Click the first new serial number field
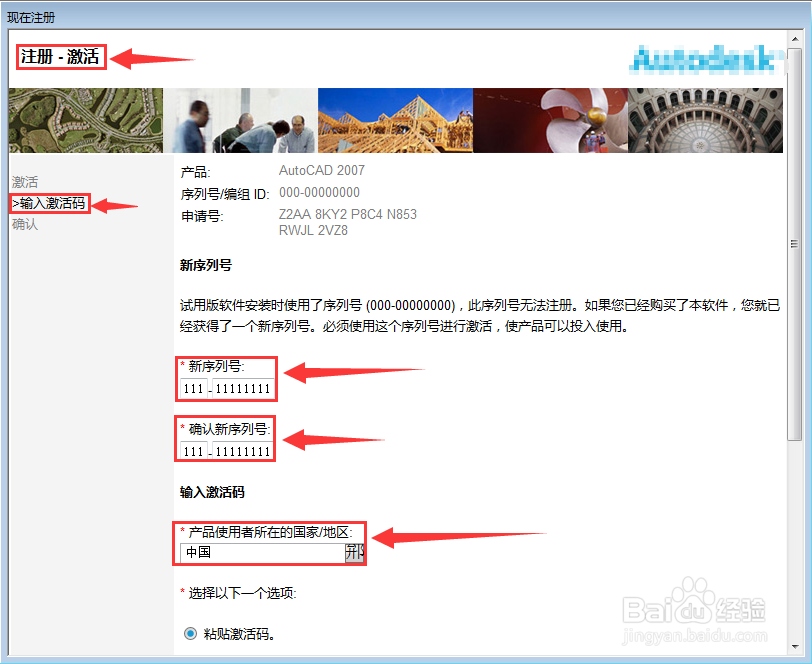Screen dimensions: 812x664 (194, 388)
